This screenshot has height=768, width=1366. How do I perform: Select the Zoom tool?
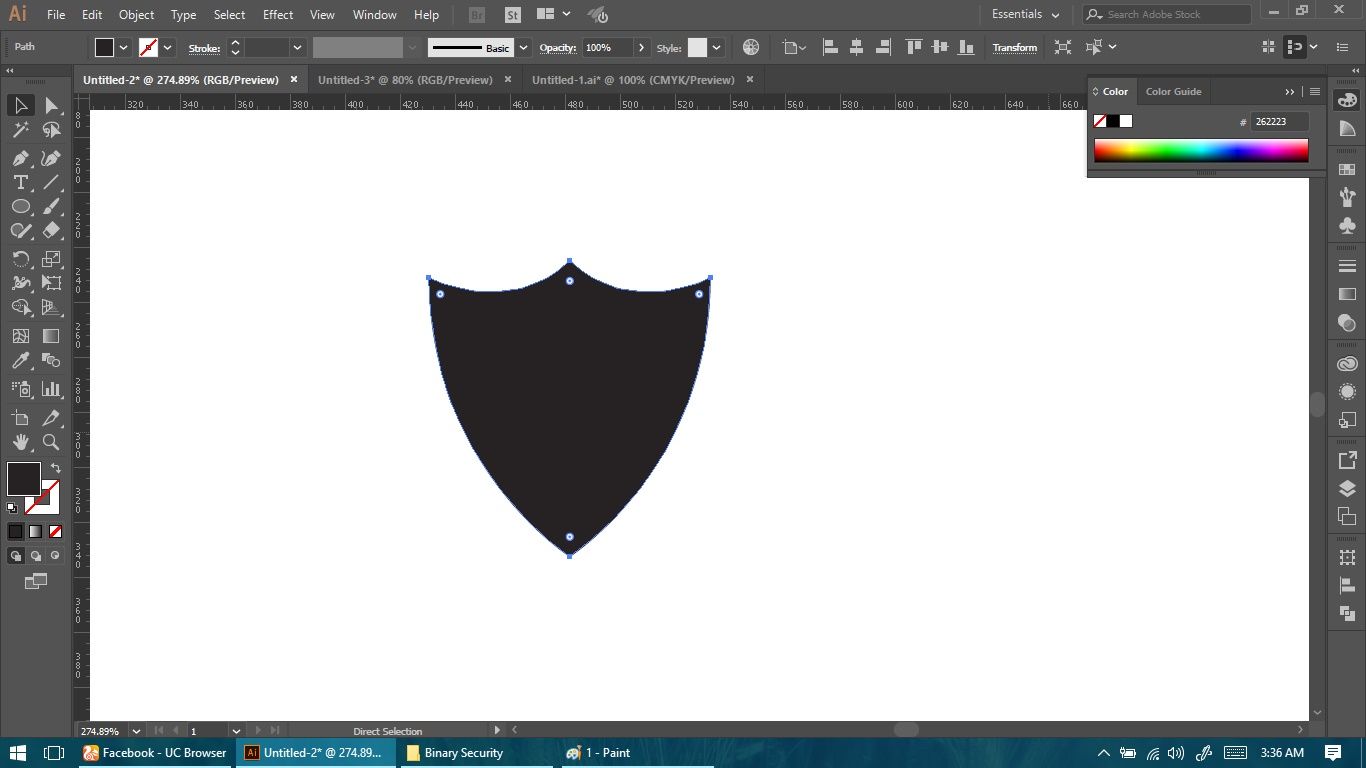point(52,442)
